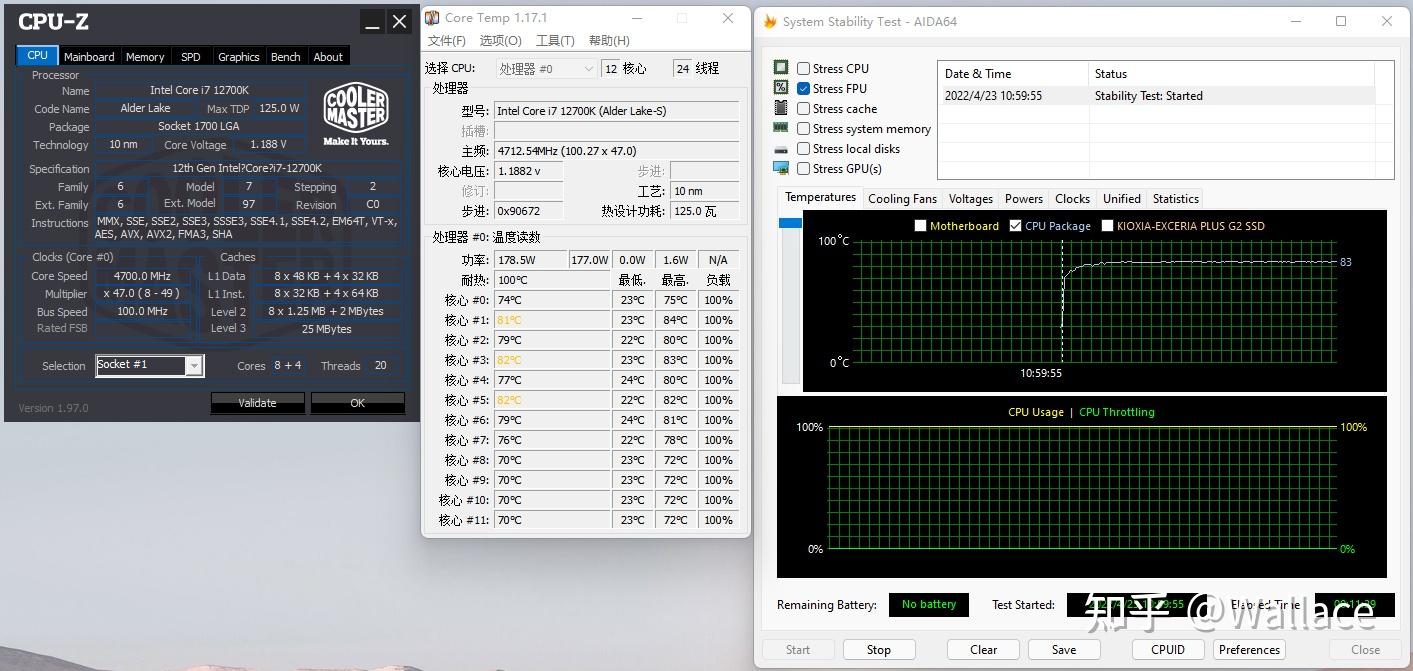Screen dimensions: 1413x671
Task: Minimize the Core Temp window
Action: [636, 18]
